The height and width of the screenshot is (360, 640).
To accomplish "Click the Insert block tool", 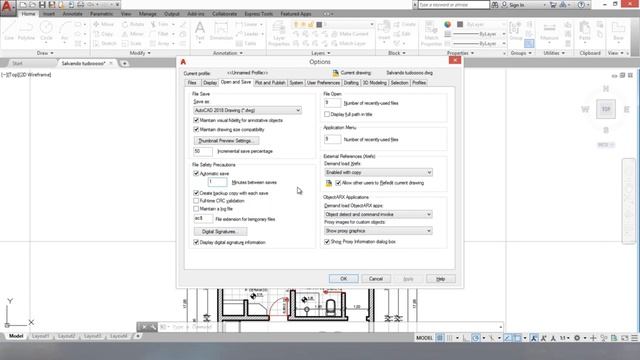I will point(384,31).
